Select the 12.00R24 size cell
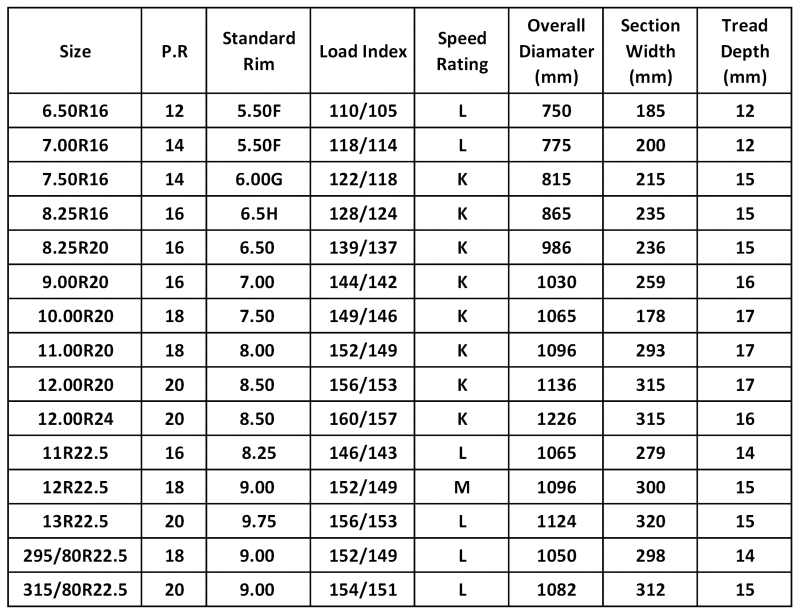The image size is (800, 614). point(75,419)
